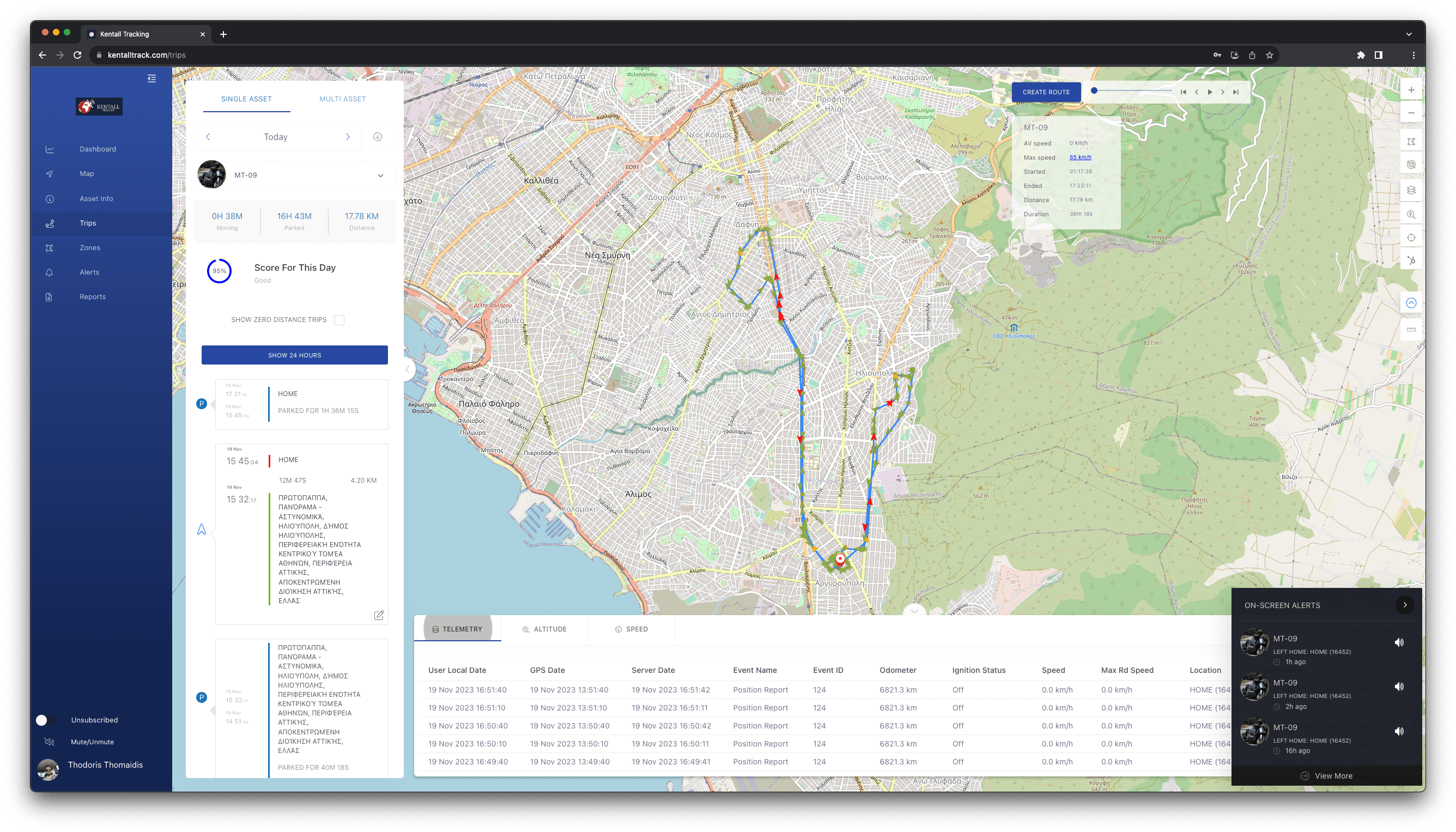Click the Create Route button
The height and width of the screenshot is (832, 1456).
[1046, 92]
